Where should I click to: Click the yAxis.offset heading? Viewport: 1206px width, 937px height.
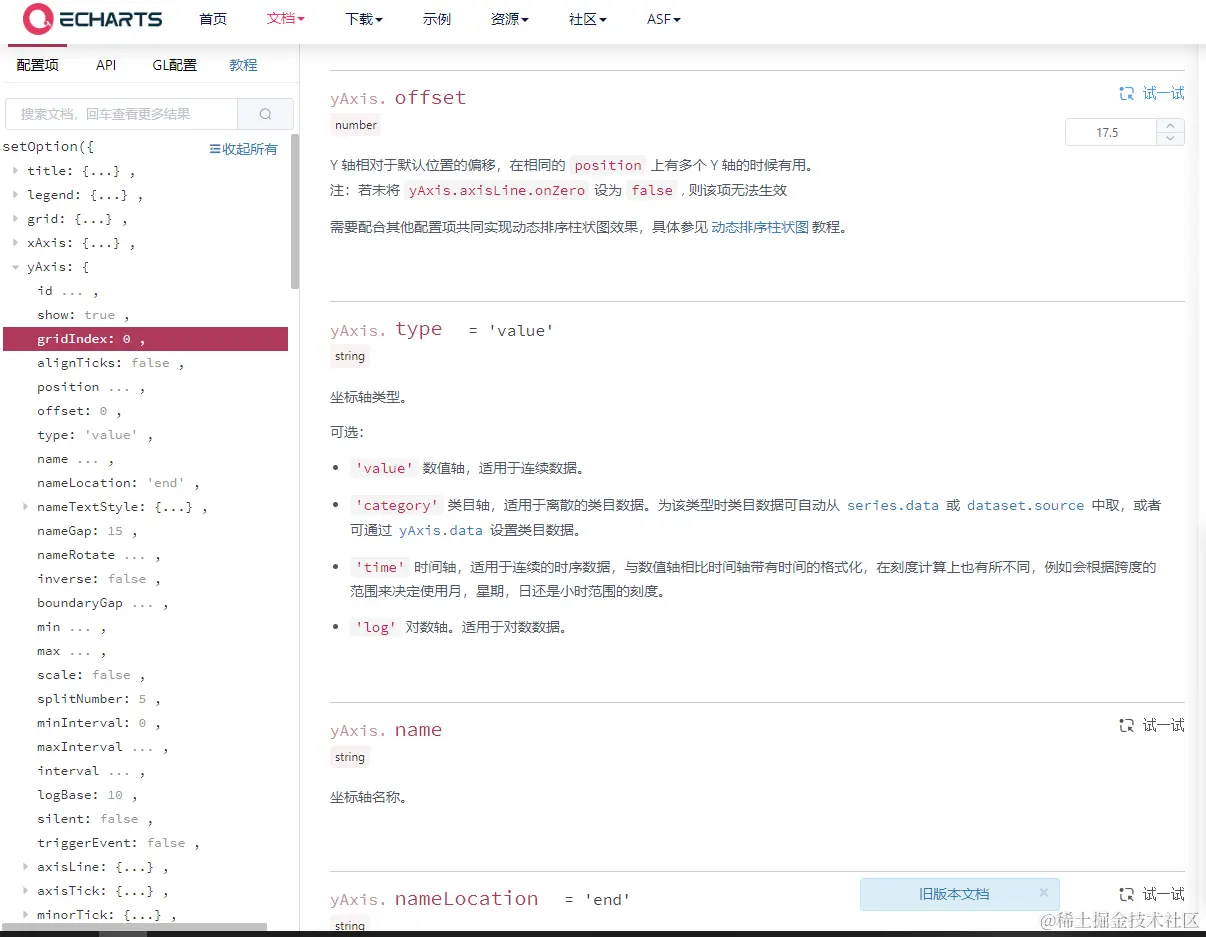click(x=398, y=98)
